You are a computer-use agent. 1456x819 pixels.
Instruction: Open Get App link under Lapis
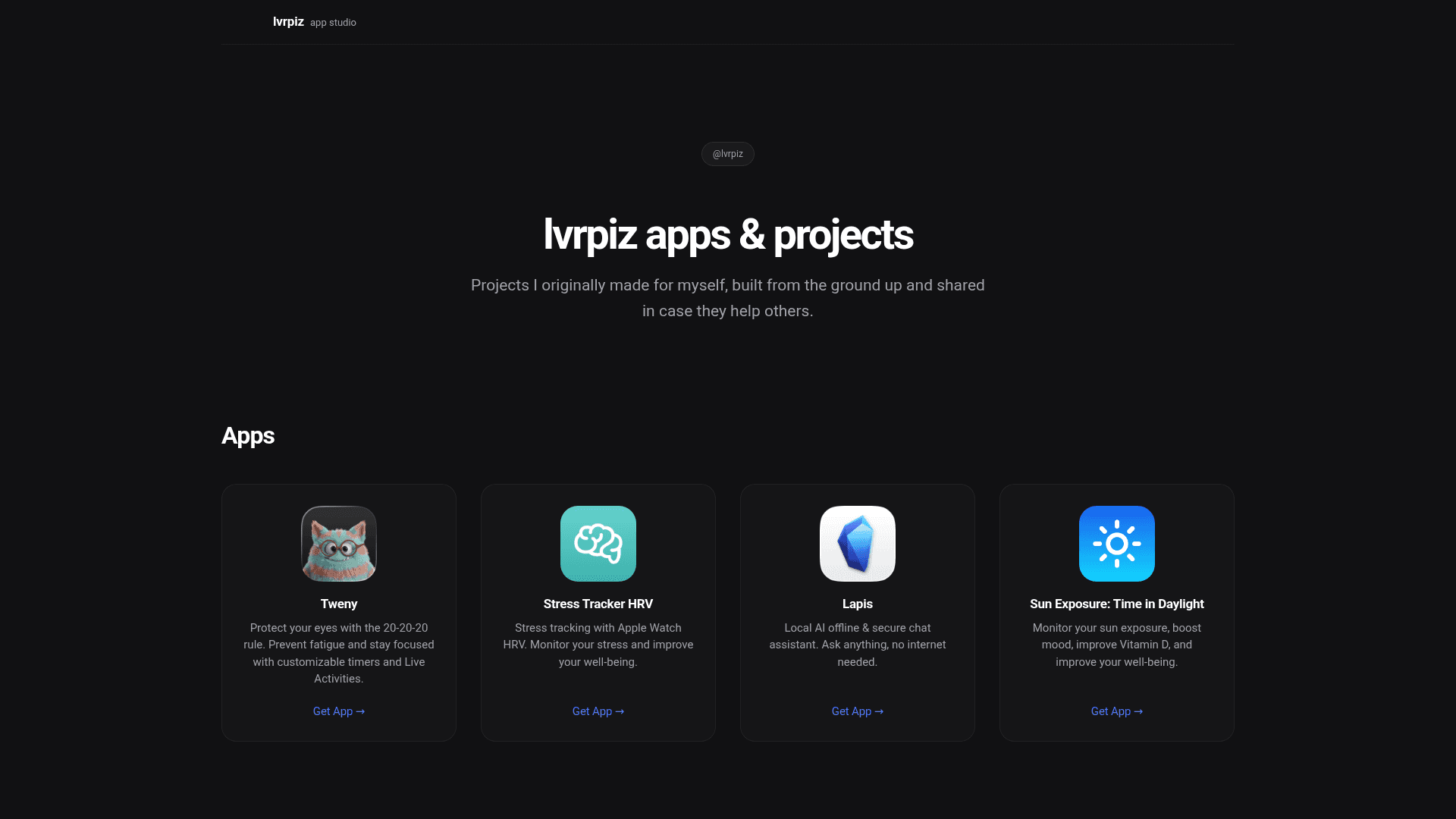[858, 711]
